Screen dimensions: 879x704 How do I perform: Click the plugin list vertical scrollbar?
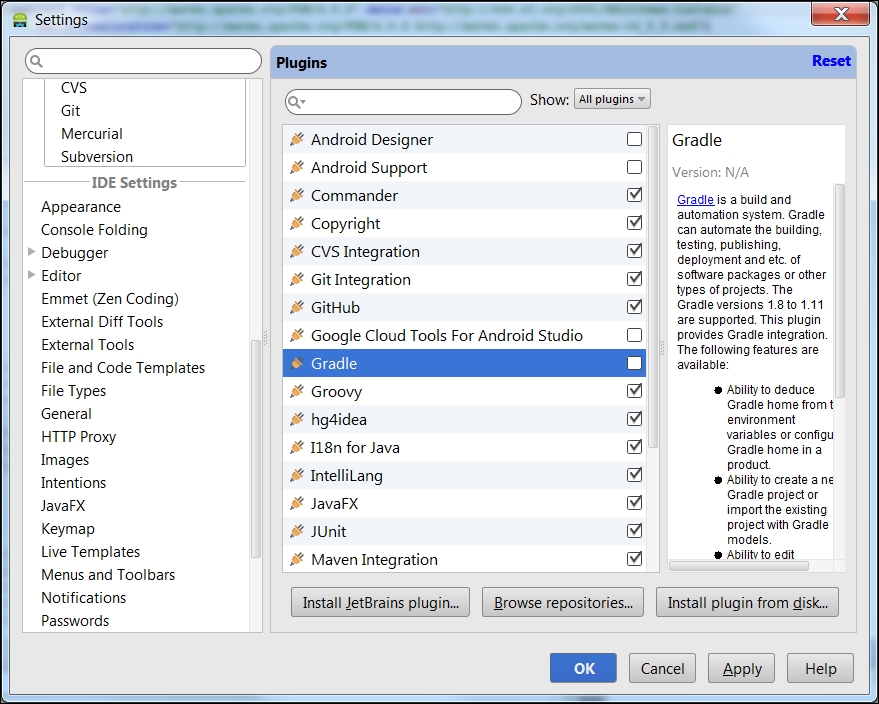pos(653,286)
